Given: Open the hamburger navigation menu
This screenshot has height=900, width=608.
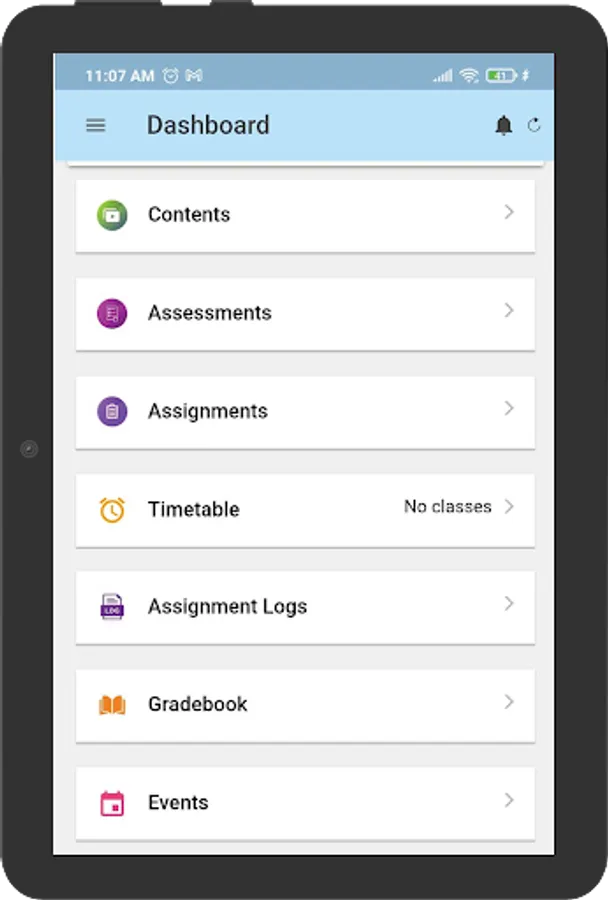Looking at the screenshot, I should click(x=96, y=125).
